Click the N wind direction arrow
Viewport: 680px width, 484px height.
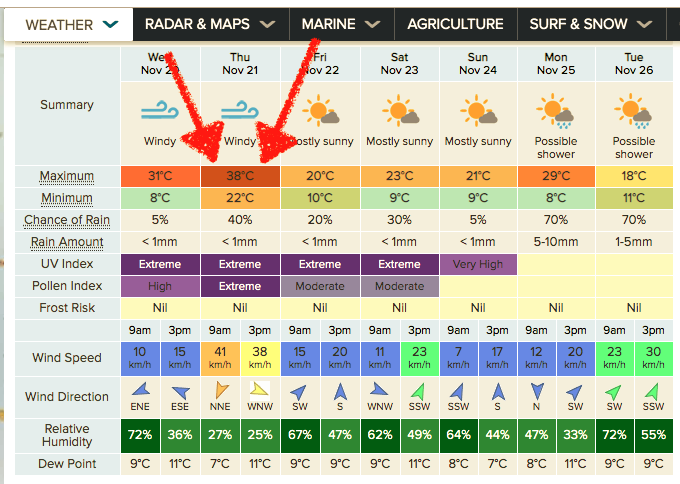[536, 390]
